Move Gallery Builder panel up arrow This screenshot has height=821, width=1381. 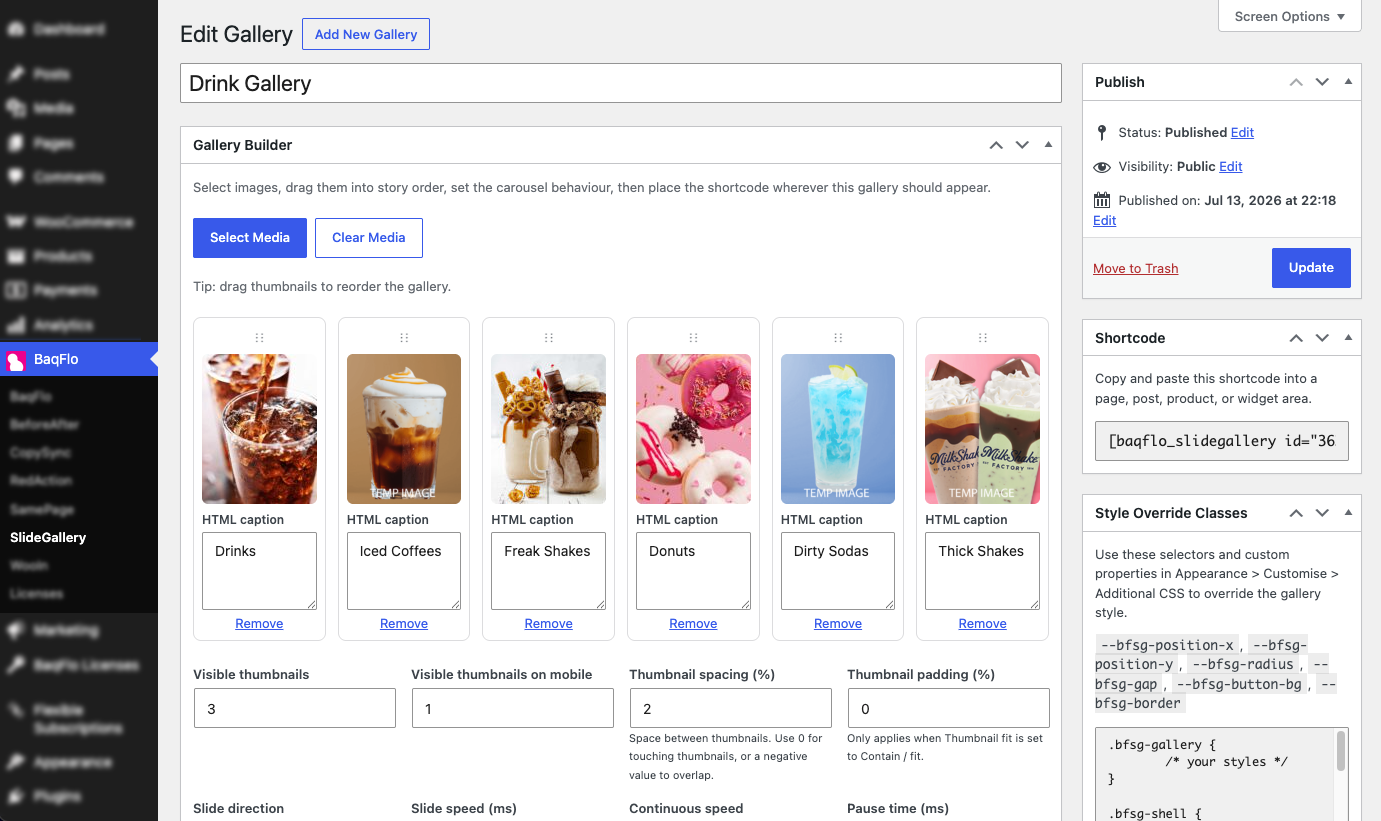click(x=996, y=145)
